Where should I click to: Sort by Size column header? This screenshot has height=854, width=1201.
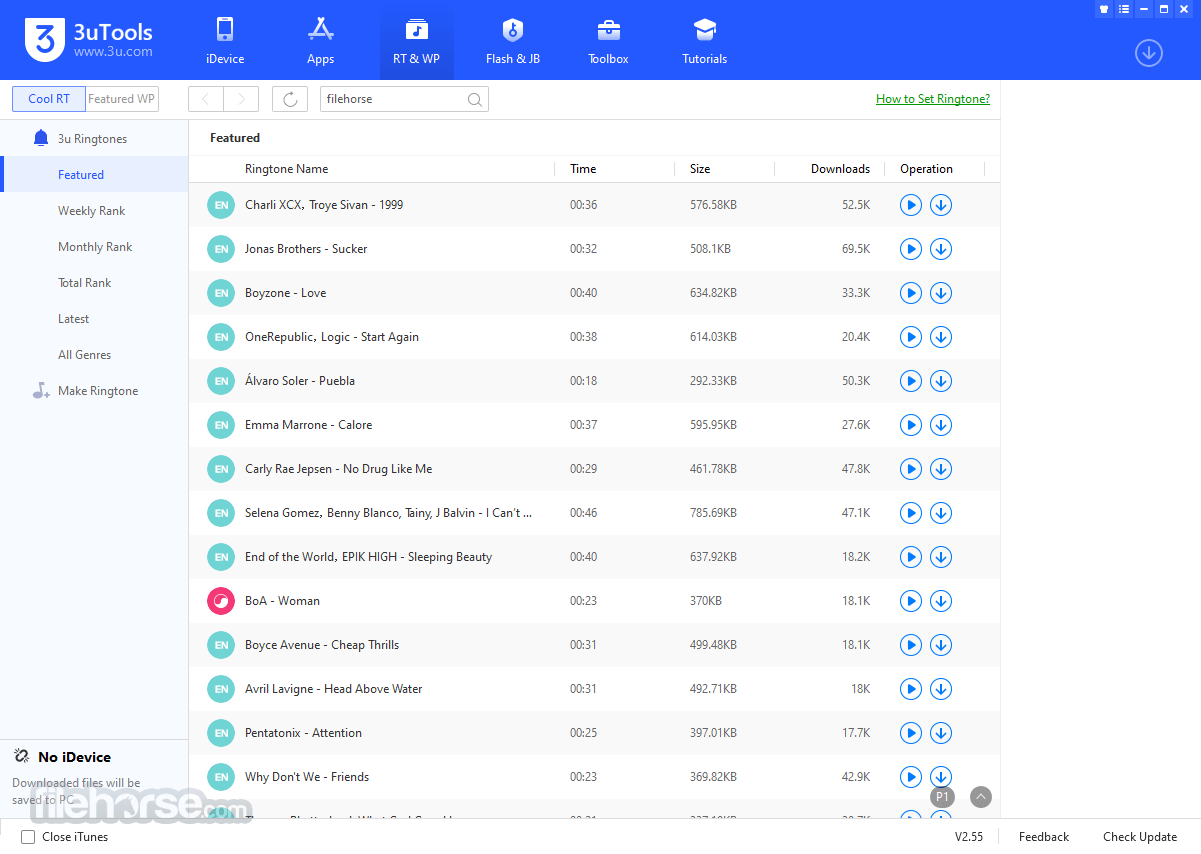coord(700,169)
